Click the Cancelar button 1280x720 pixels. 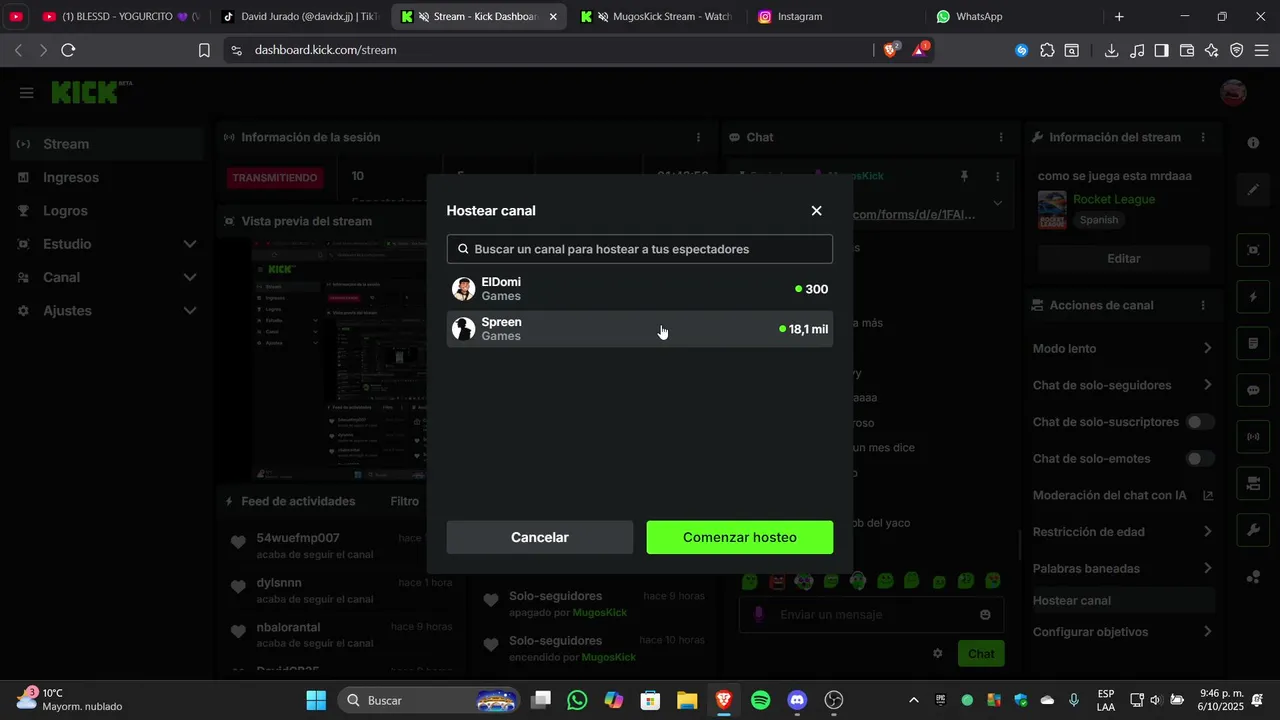tap(540, 537)
